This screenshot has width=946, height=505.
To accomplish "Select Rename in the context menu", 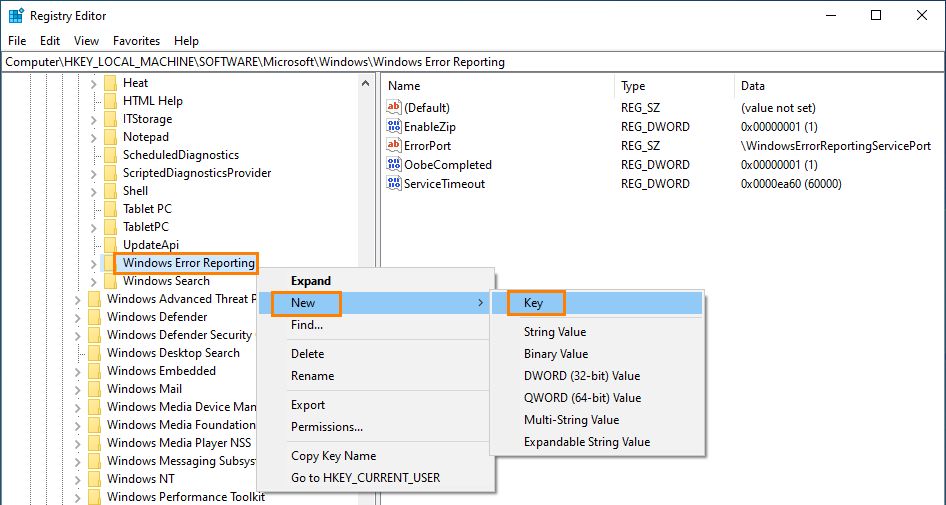I will pyautogui.click(x=376, y=376).
